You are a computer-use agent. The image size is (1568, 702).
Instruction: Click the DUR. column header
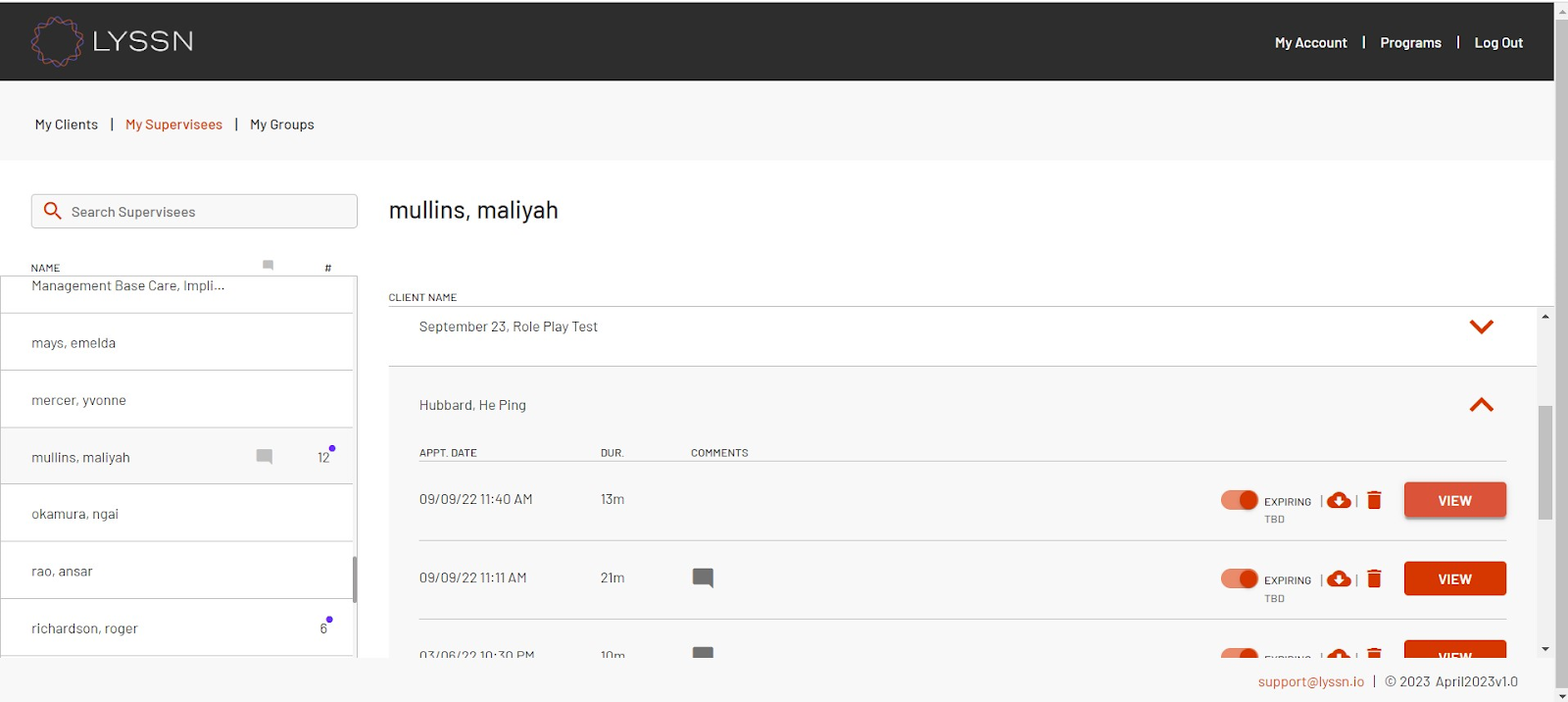[612, 453]
